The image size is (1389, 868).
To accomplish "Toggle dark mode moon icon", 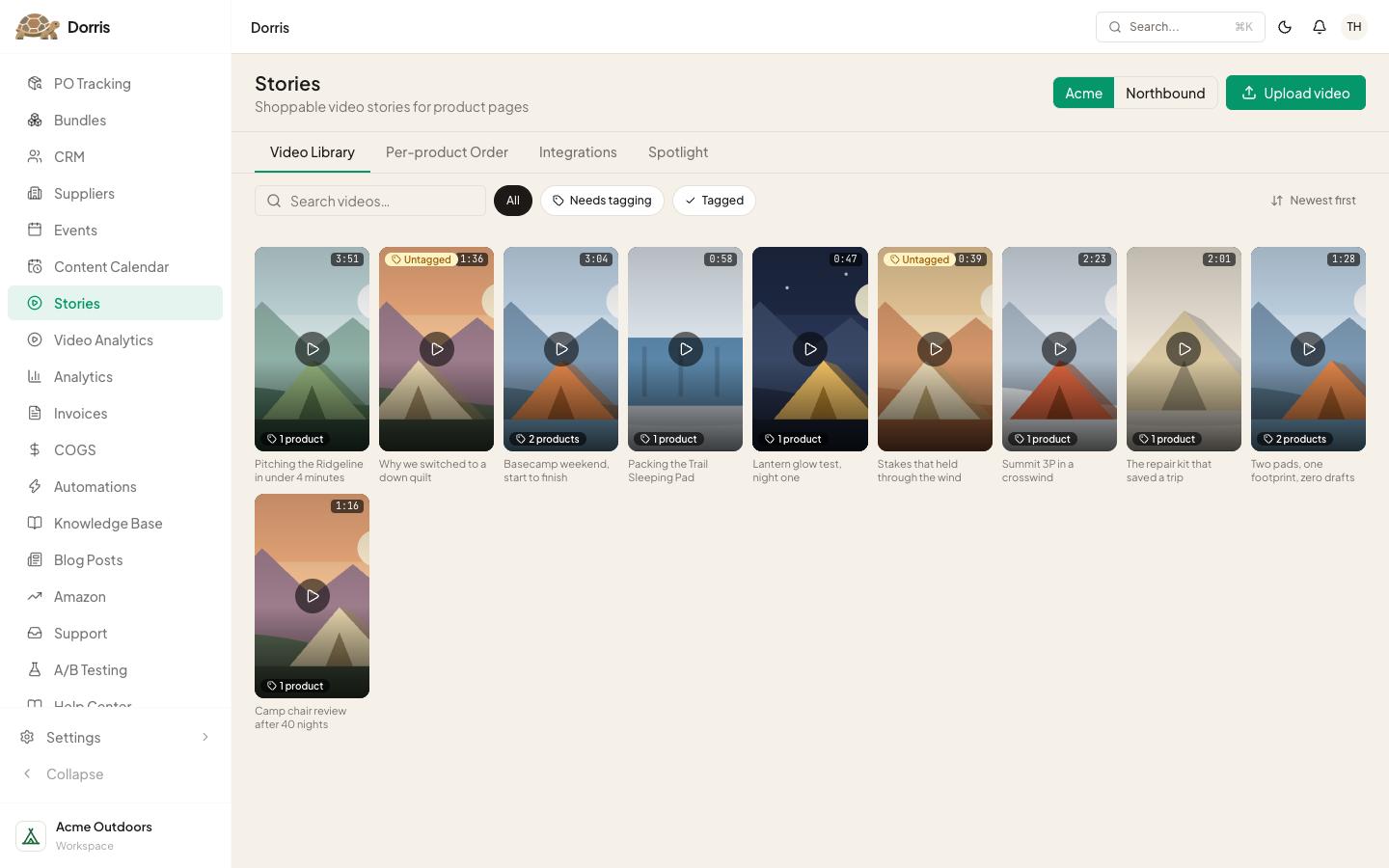I will 1285,27.
